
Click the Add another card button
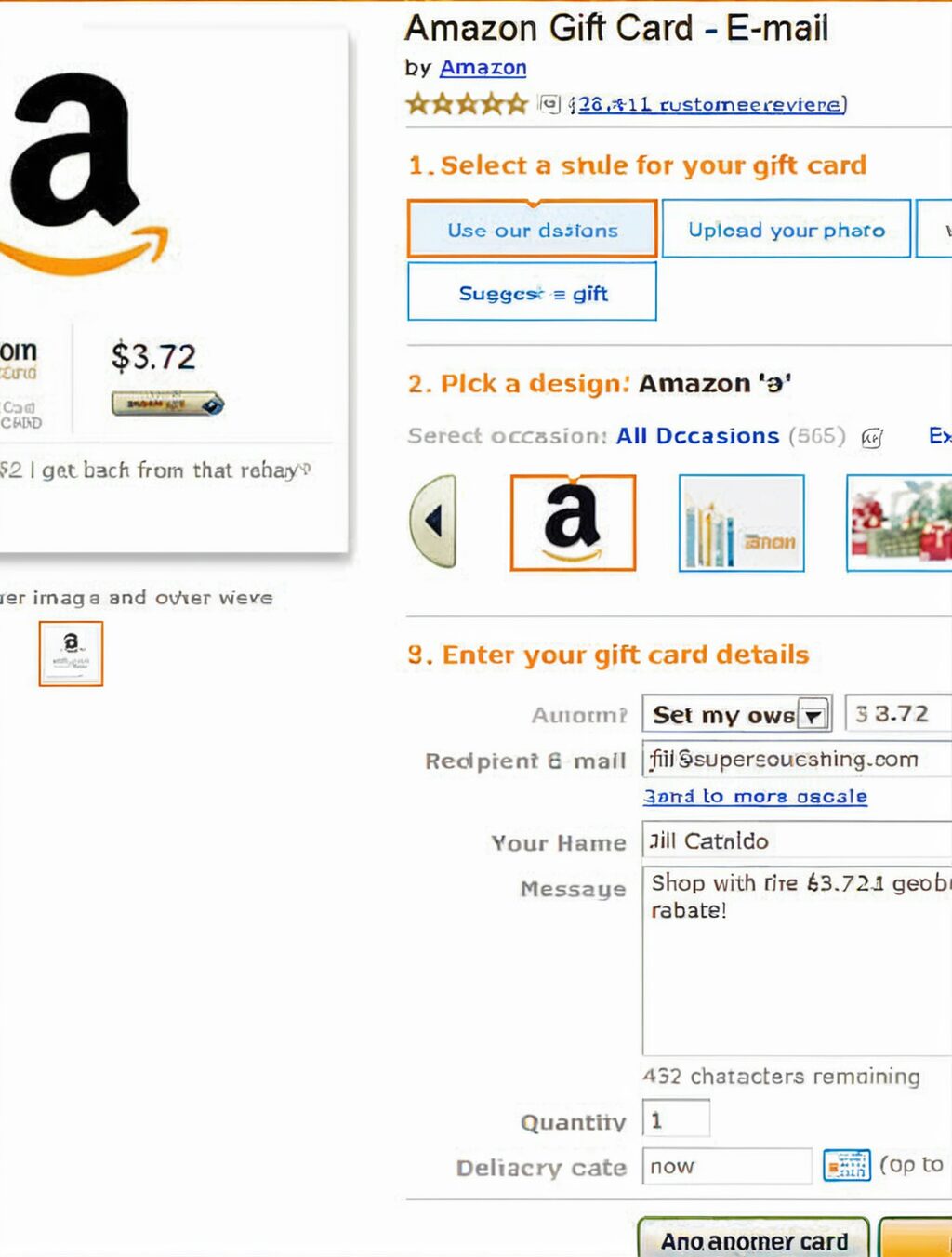tap(754, 1238)
